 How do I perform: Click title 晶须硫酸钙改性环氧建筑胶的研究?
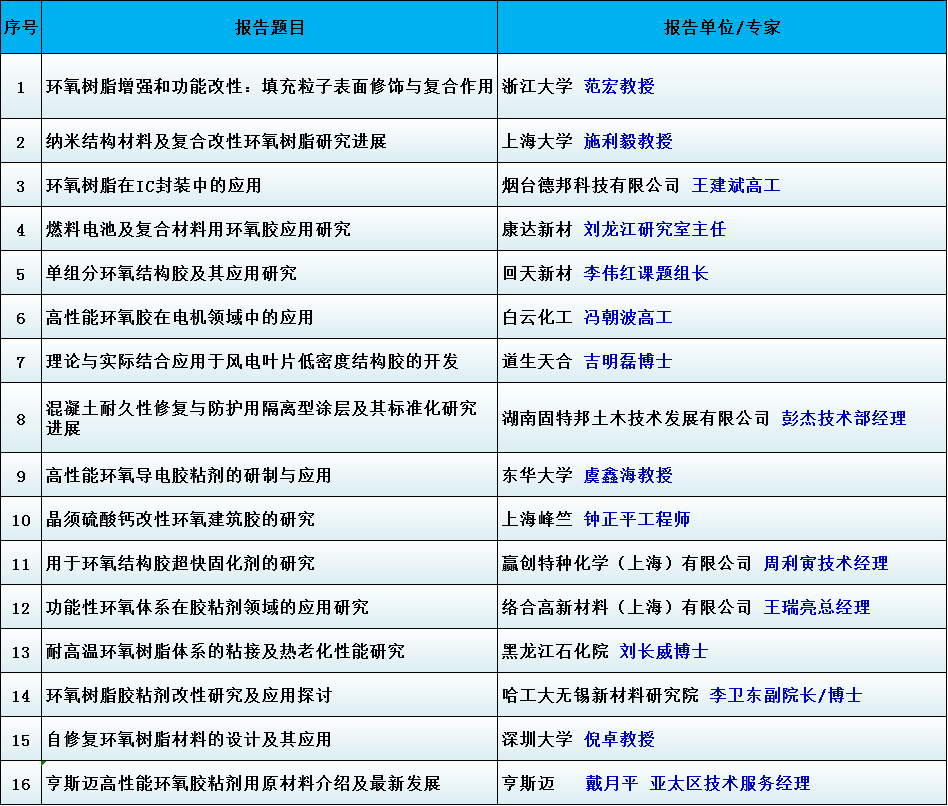click(x=180, y=520)
